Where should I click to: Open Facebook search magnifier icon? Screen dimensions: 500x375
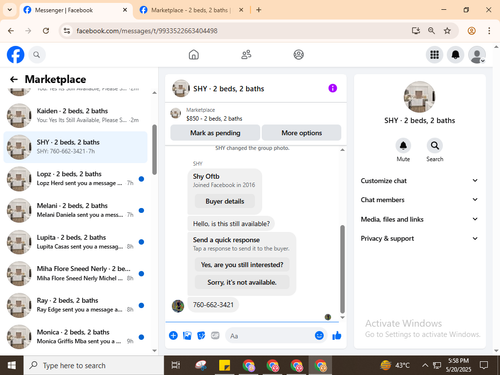coord(37,55)
